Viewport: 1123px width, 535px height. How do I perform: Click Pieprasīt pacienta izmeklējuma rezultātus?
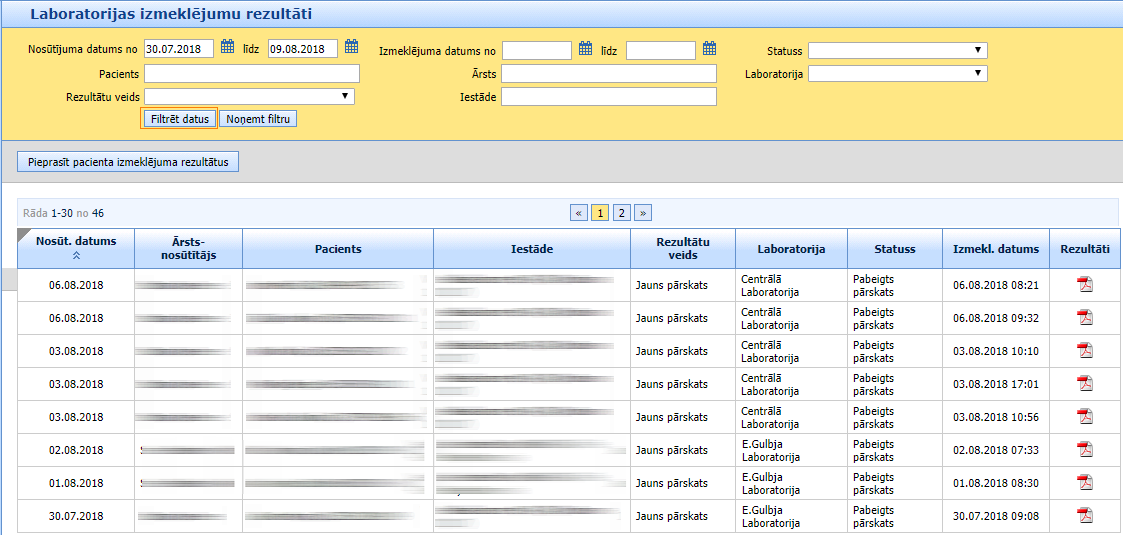(128, 162)
